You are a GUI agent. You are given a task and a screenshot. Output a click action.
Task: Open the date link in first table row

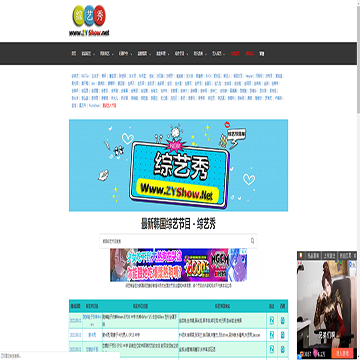tap(75, 320)
